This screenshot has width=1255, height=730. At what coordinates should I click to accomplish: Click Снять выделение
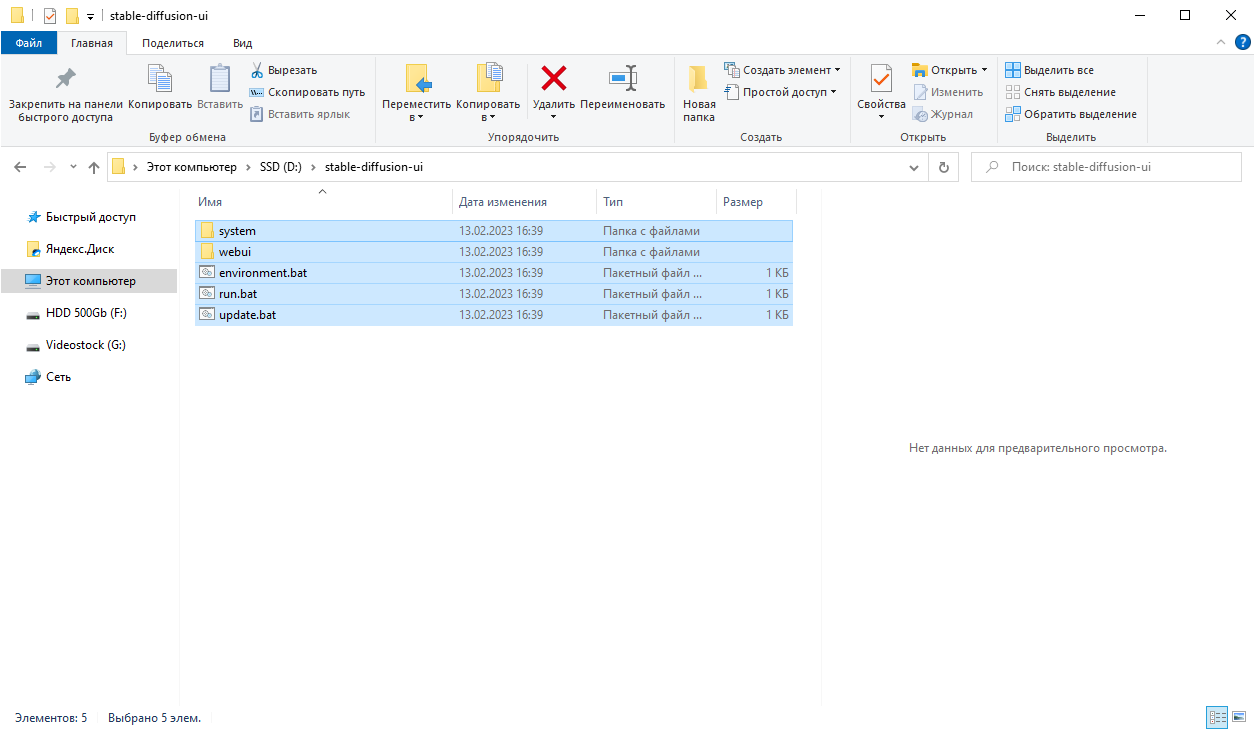click(x=1060, y=92)
